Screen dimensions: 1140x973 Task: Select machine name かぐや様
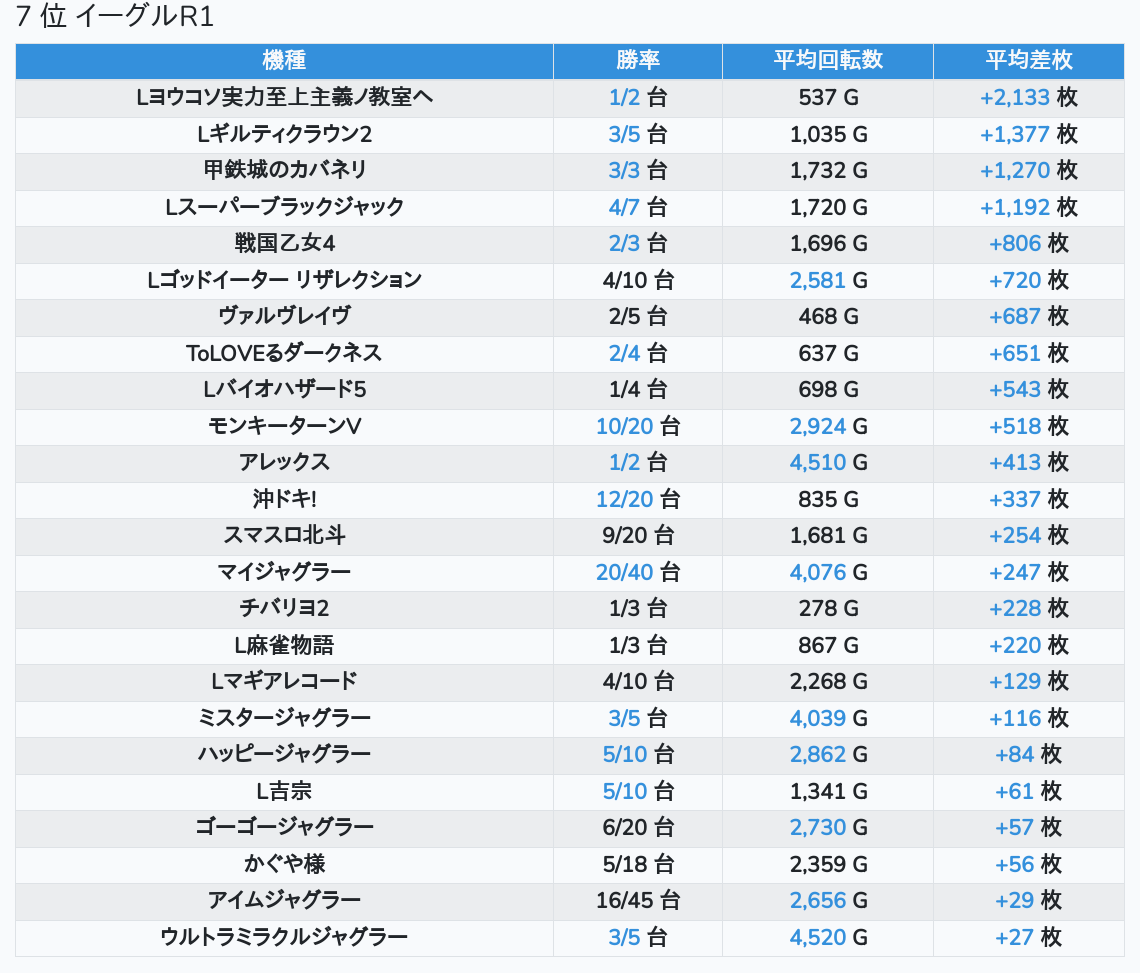(x=284, y=865)
